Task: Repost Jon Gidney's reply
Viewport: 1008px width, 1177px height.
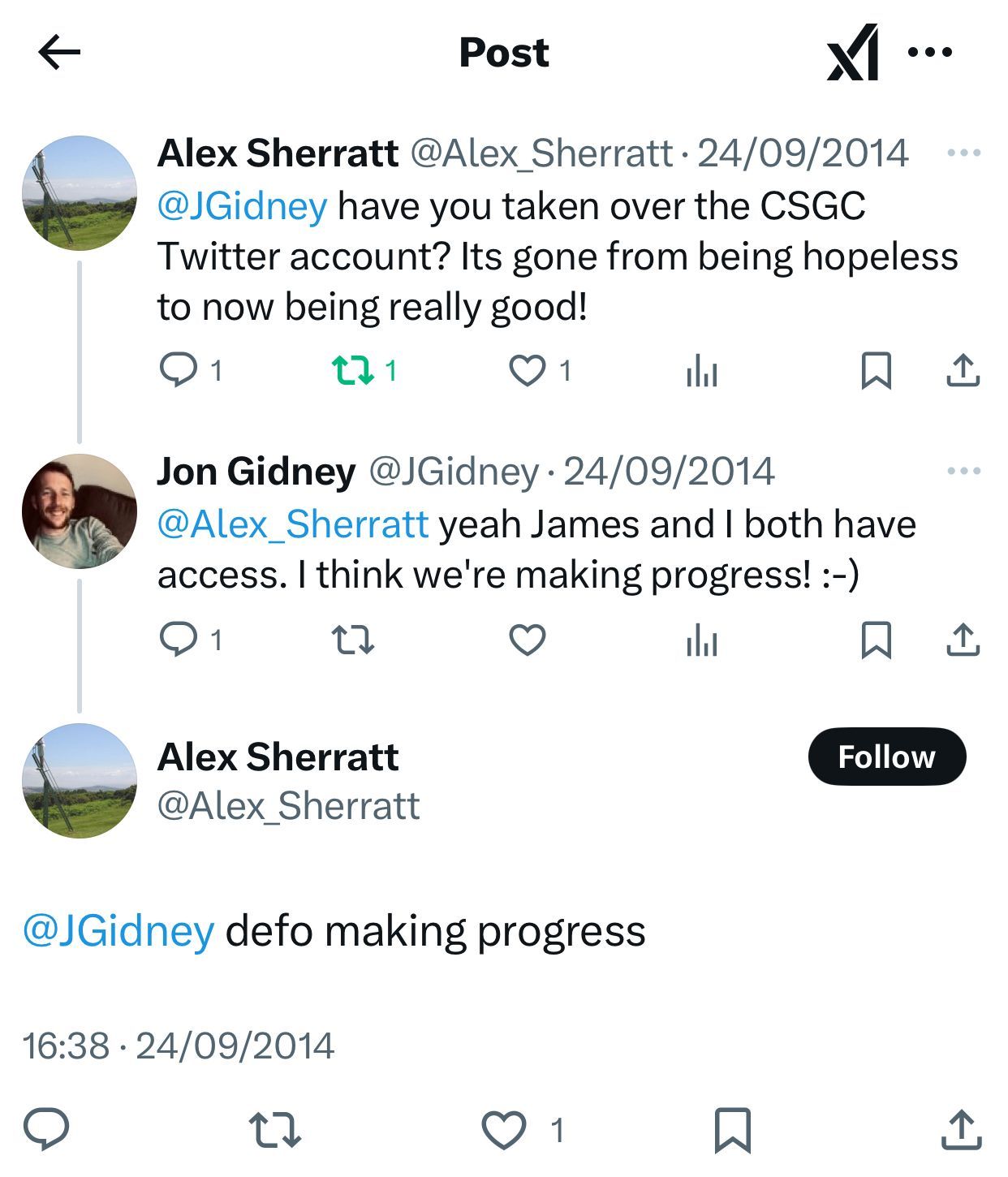Action: click(x=353, y=640)
